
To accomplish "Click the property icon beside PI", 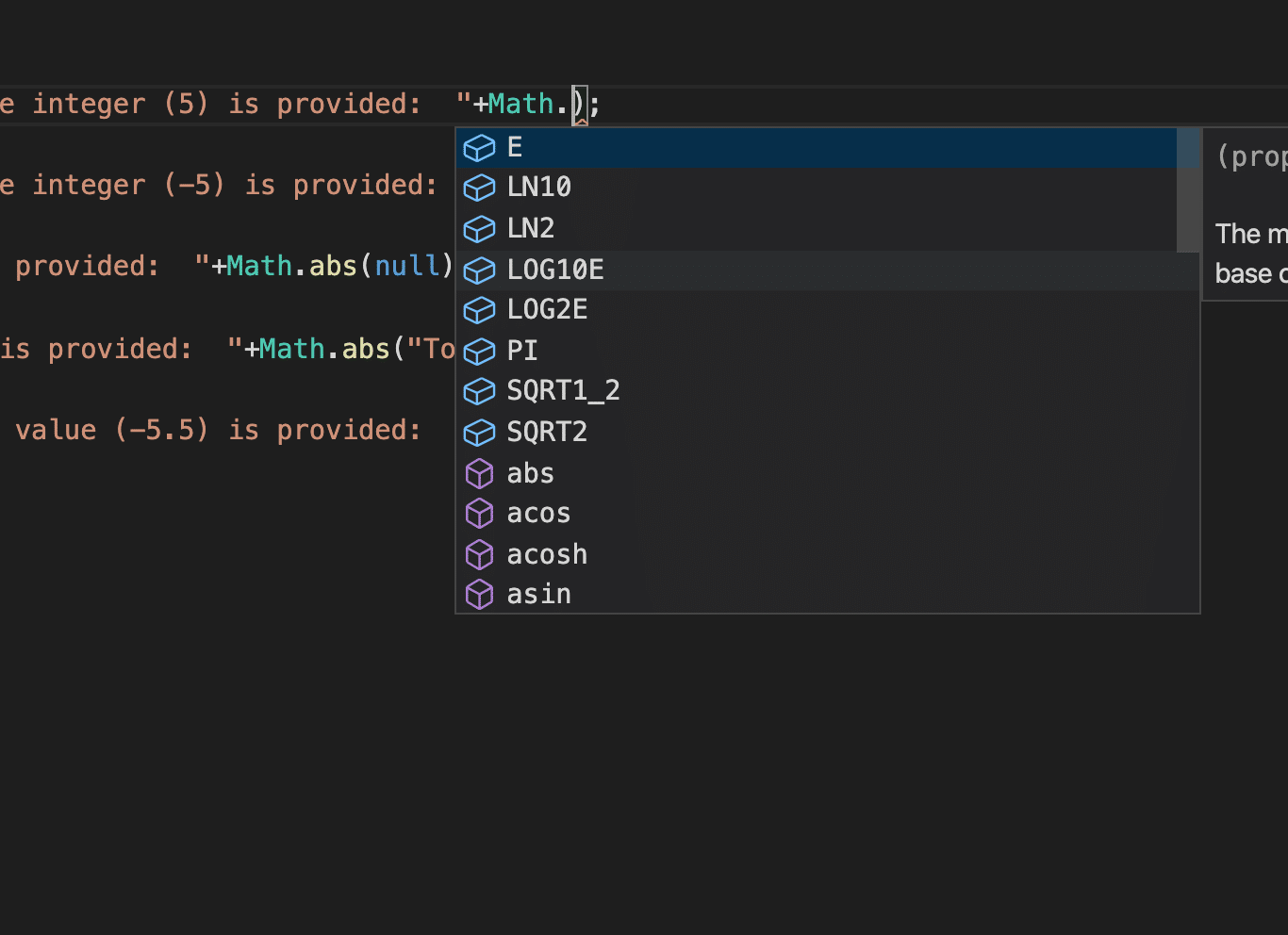I will click(x=480, y=352).
